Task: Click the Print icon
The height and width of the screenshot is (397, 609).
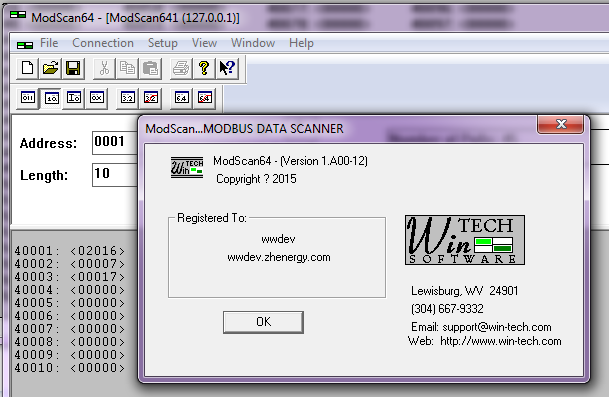Action: point(181,68)
